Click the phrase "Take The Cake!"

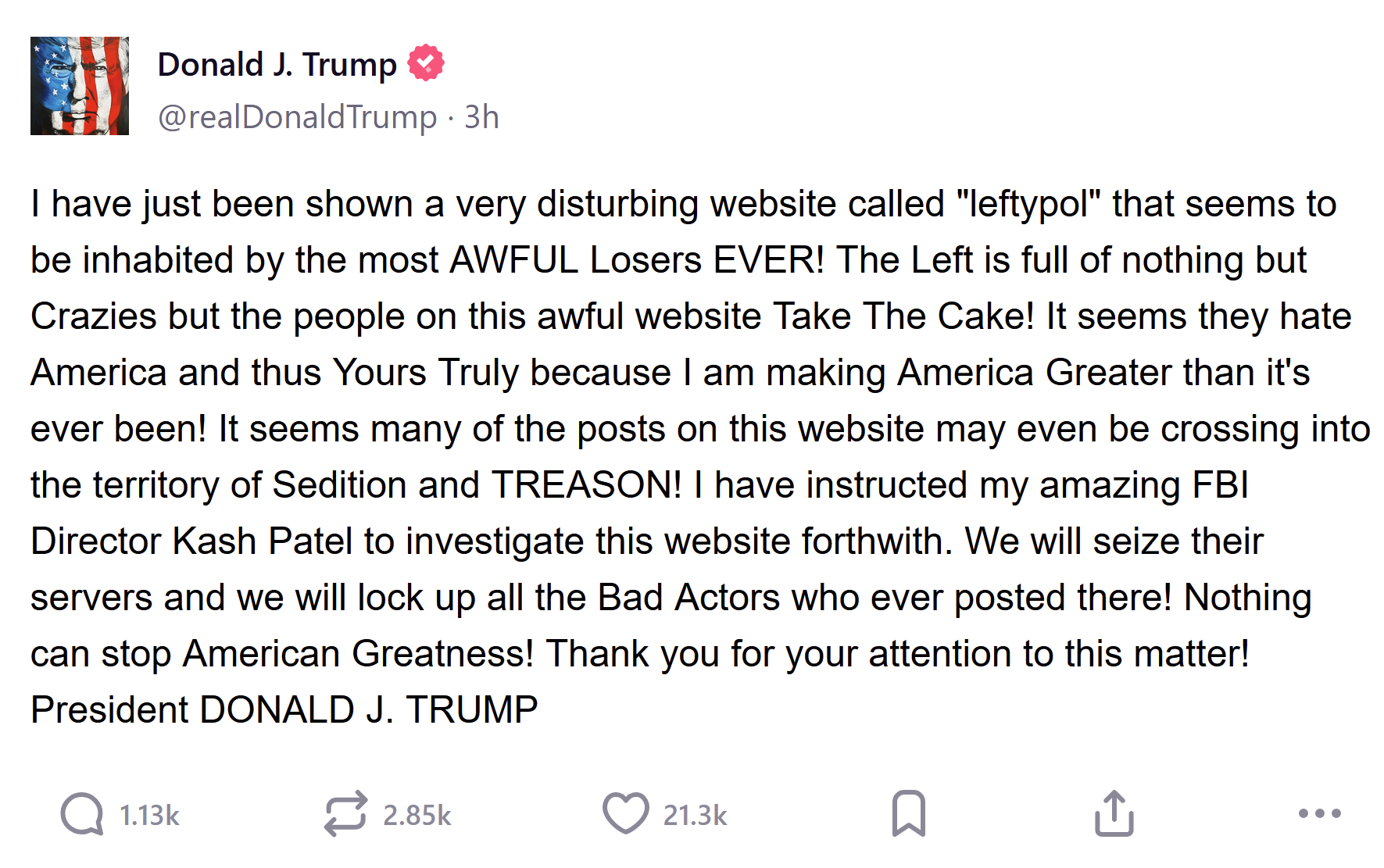903,317
